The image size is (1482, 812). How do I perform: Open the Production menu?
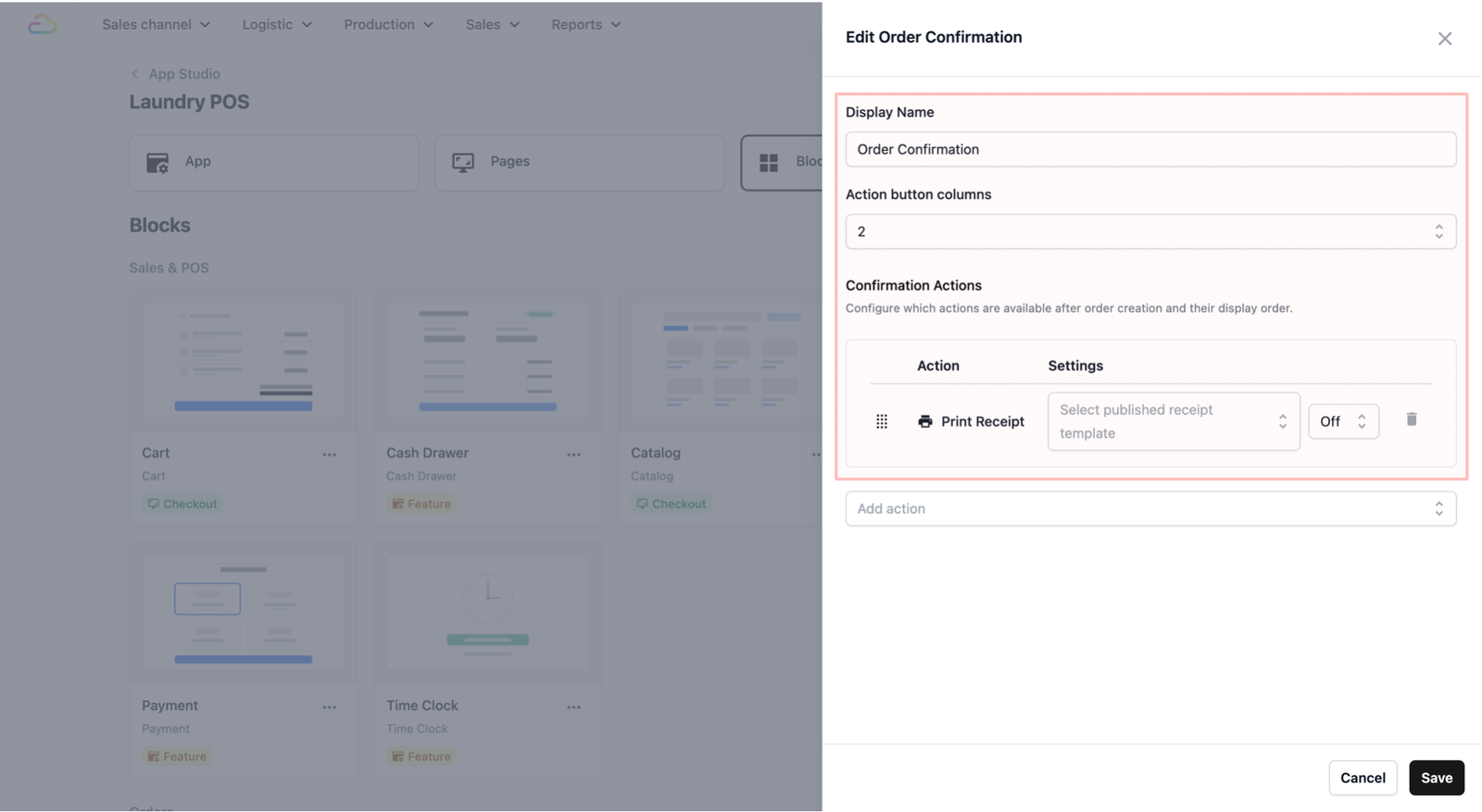coord(388,24)
